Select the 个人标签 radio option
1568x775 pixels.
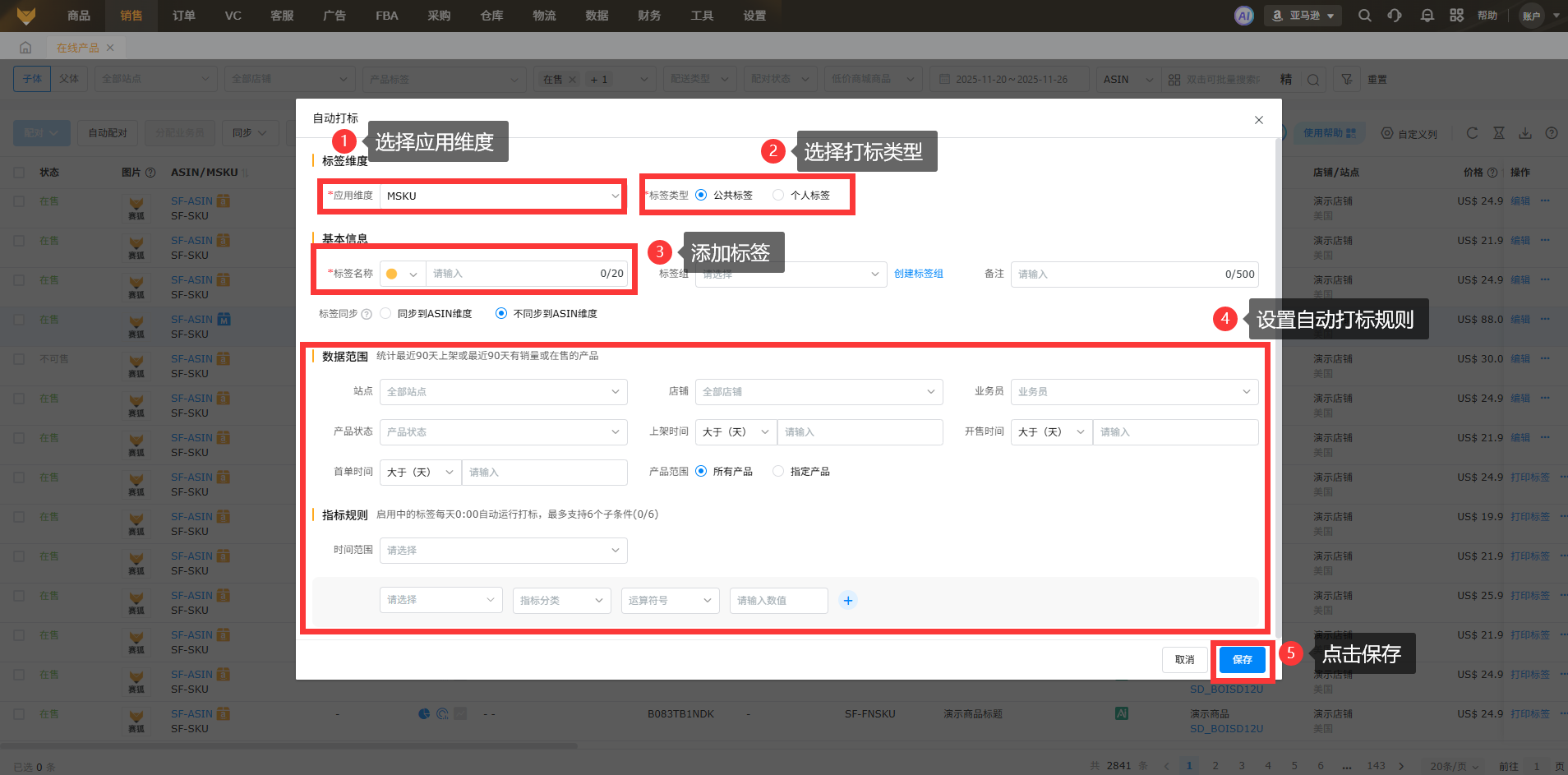tap(778, 196)
